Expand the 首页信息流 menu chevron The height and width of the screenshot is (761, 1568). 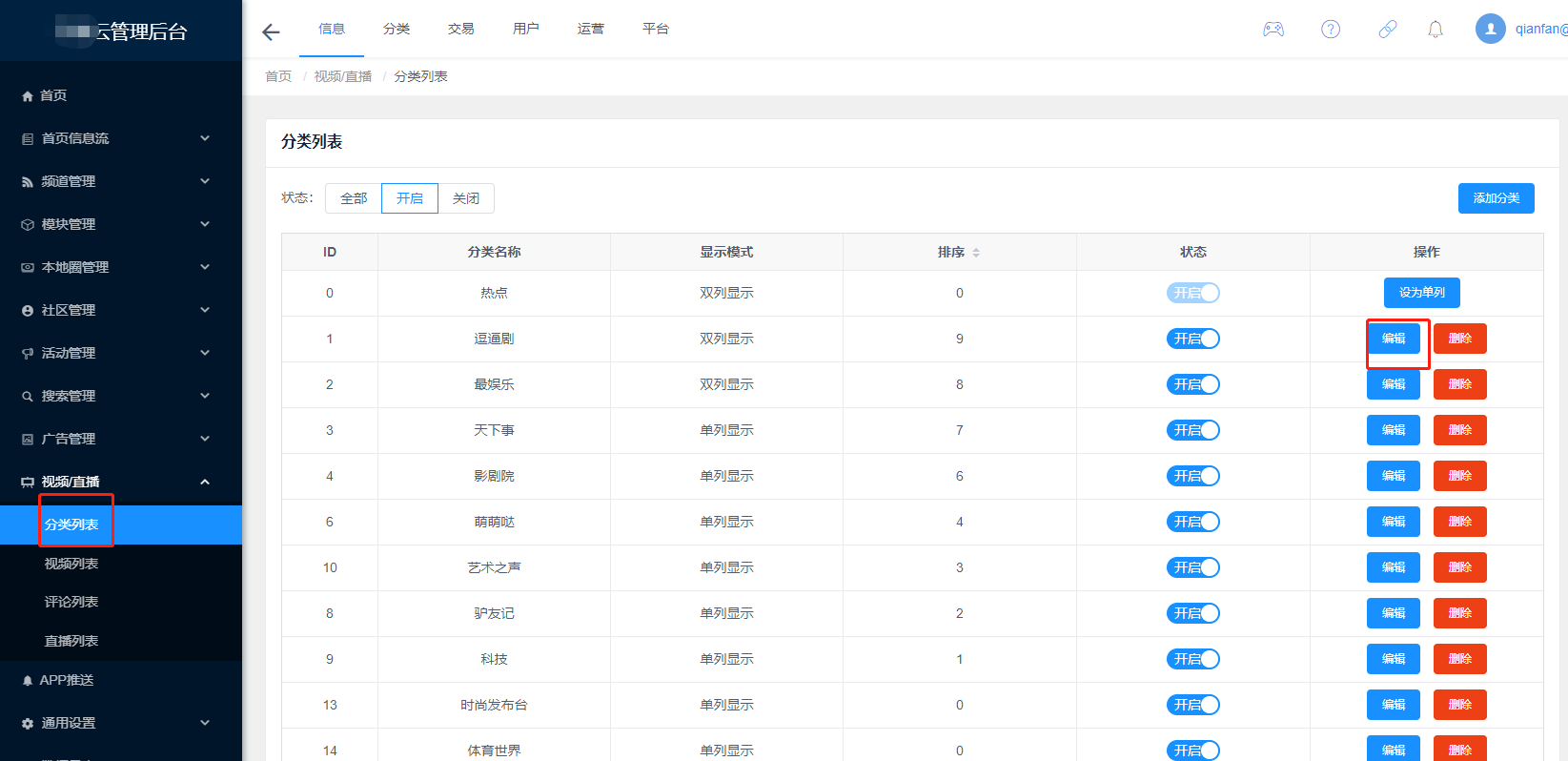(205, 138)
